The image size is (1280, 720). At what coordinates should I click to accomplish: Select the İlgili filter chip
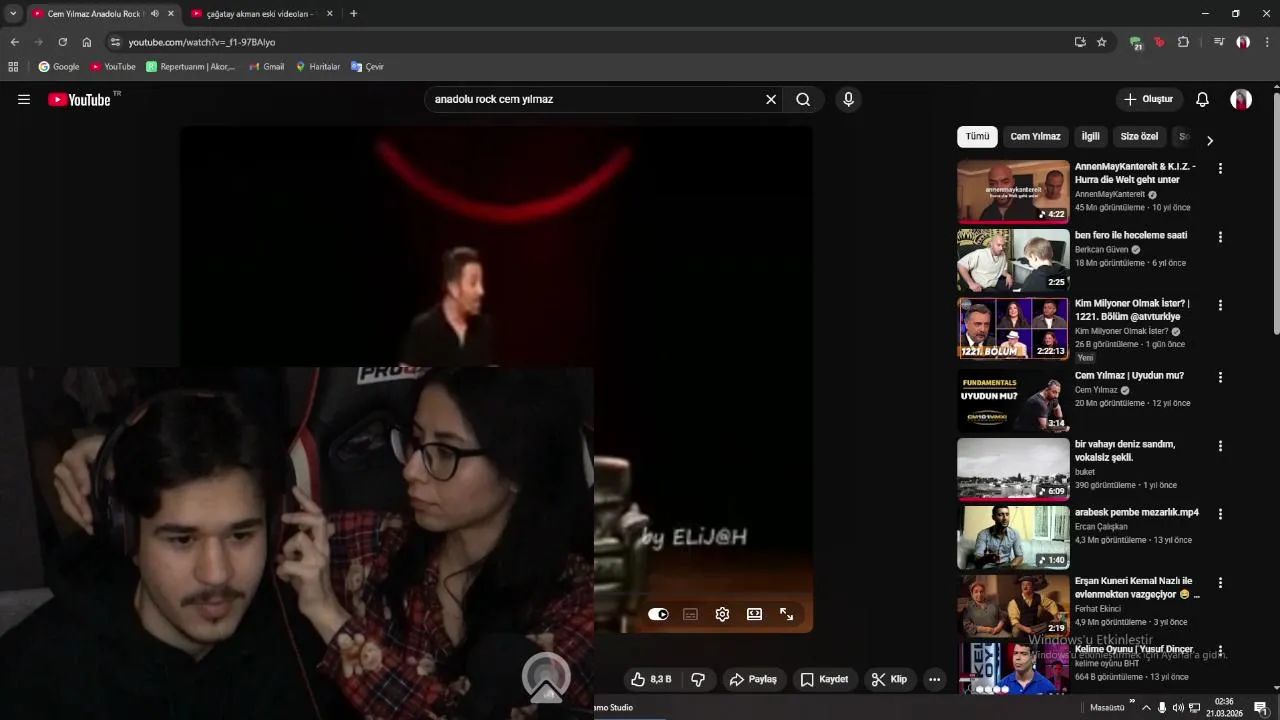point(1090,136)
